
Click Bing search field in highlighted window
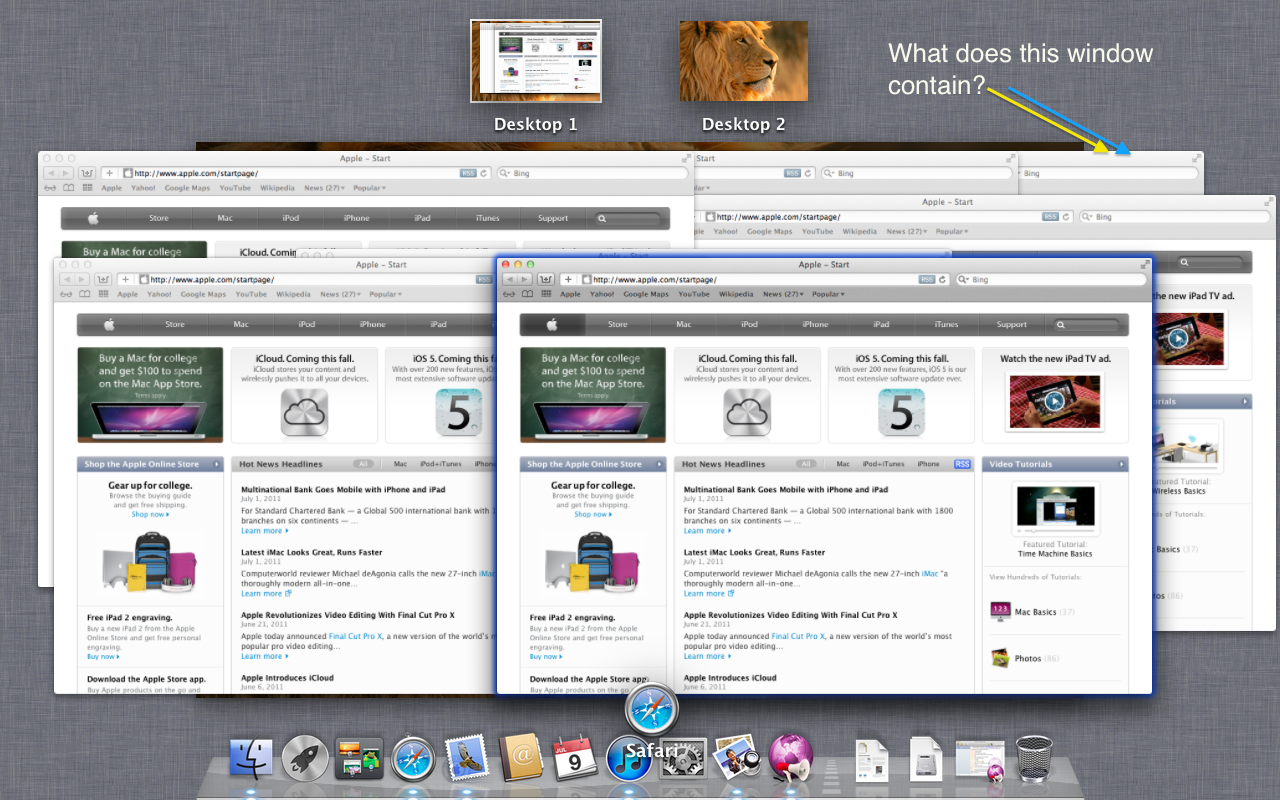point(1050,280)
